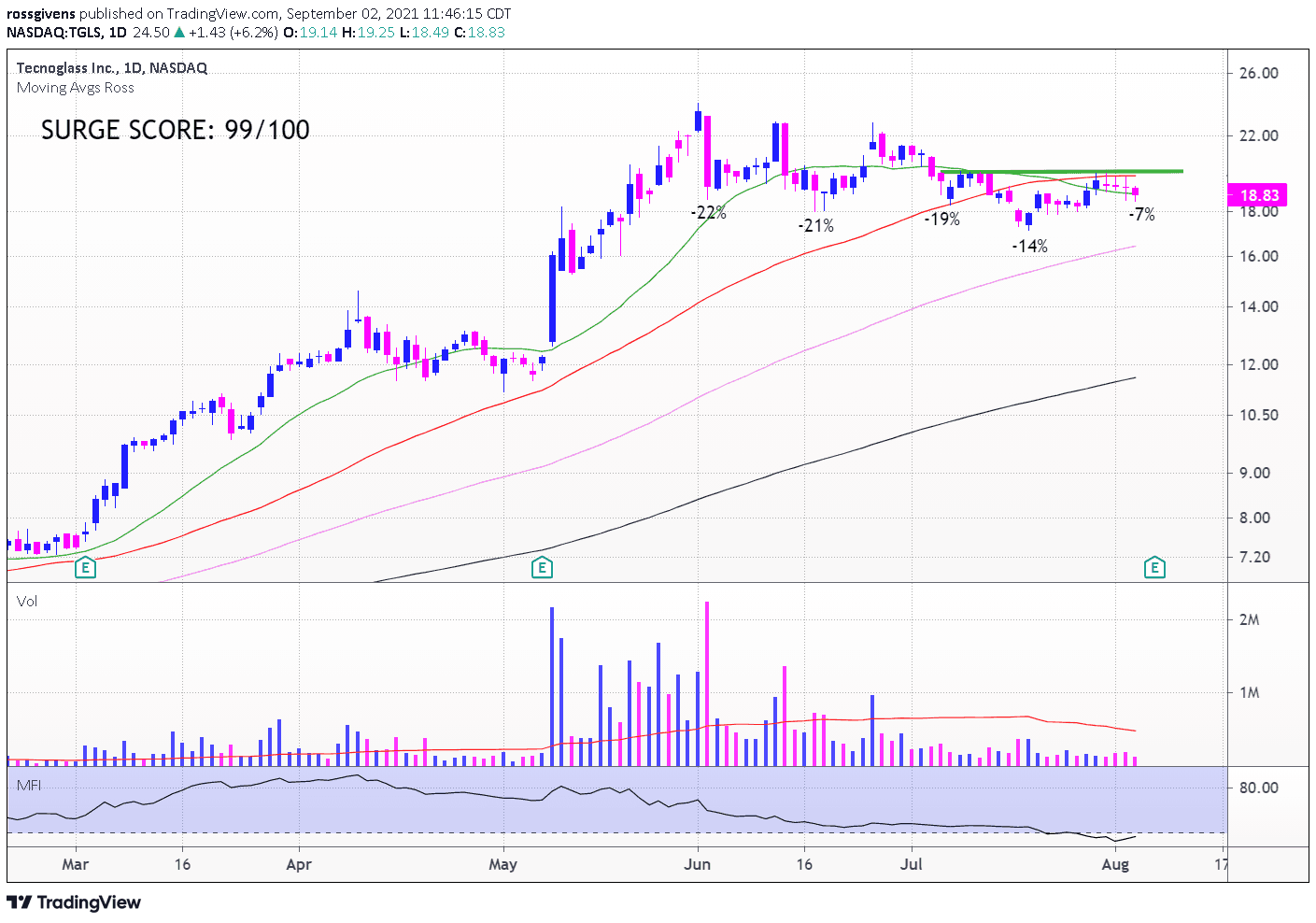Click the tallest pink volume bar in June
The height and width of the screenshot is (923, 1316).
coord(708,682)
